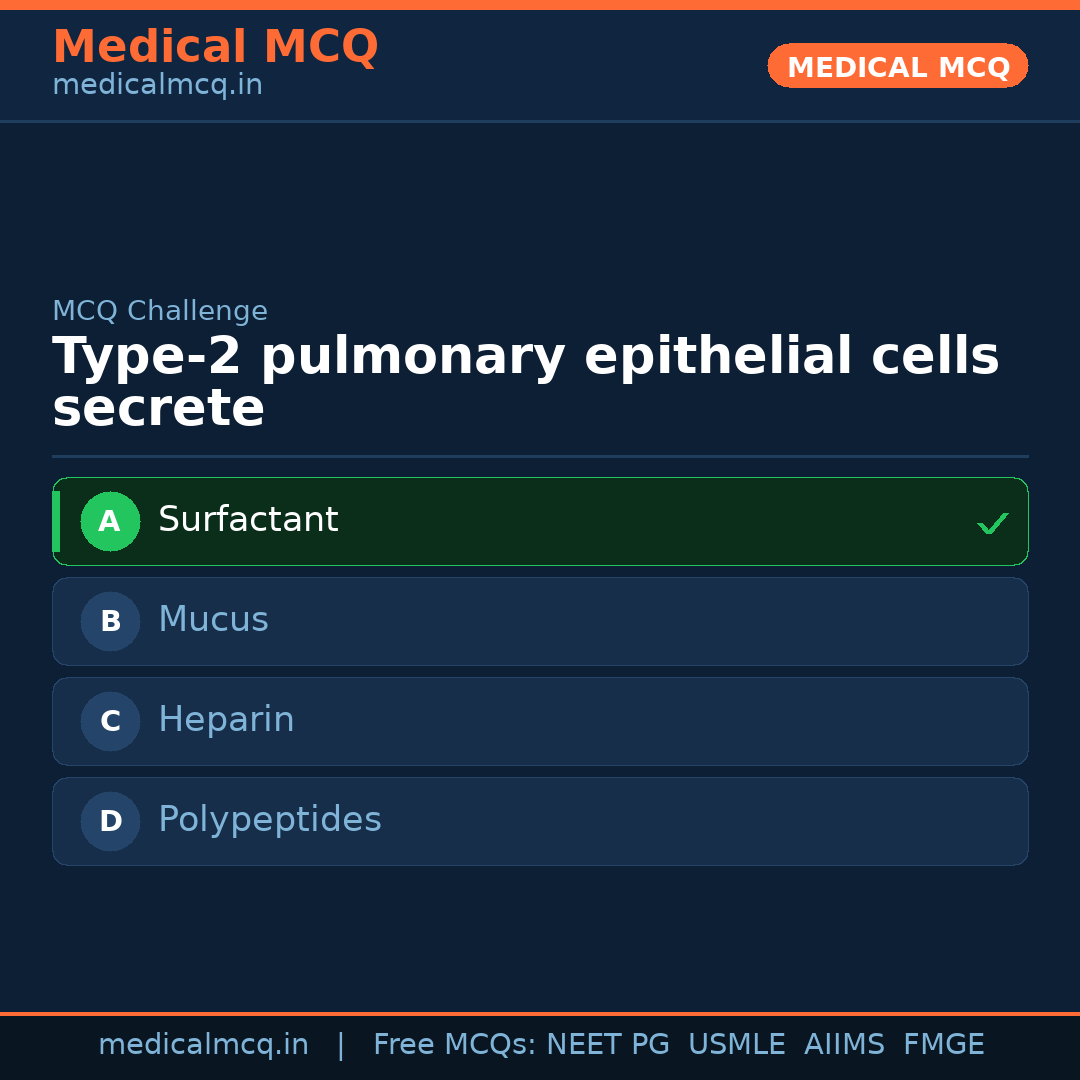Click the Free MCQs footer text
Image resolution: width=1080 pixels, height=1080 pixels.
(454, 1045)
